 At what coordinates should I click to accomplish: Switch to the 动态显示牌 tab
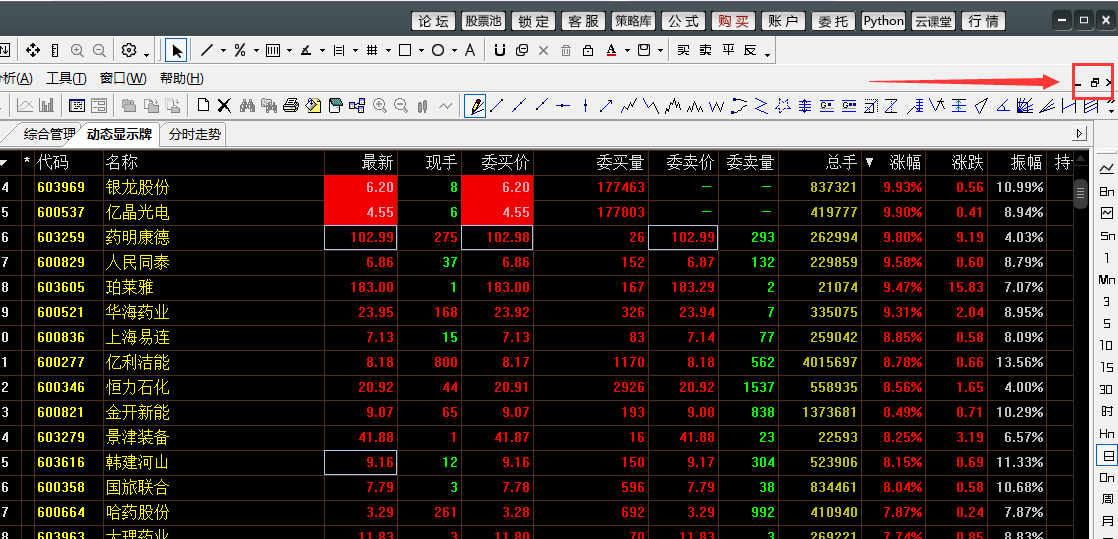click(118, 134)
